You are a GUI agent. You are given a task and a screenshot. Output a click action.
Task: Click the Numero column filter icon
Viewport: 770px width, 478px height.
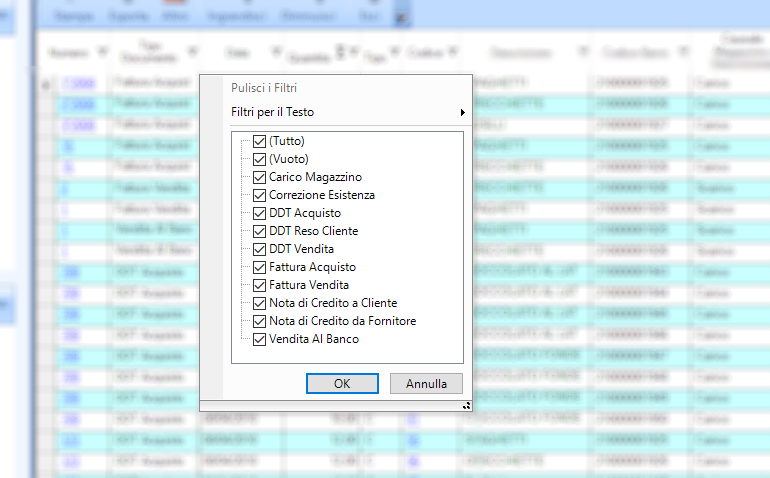(103, 52)
